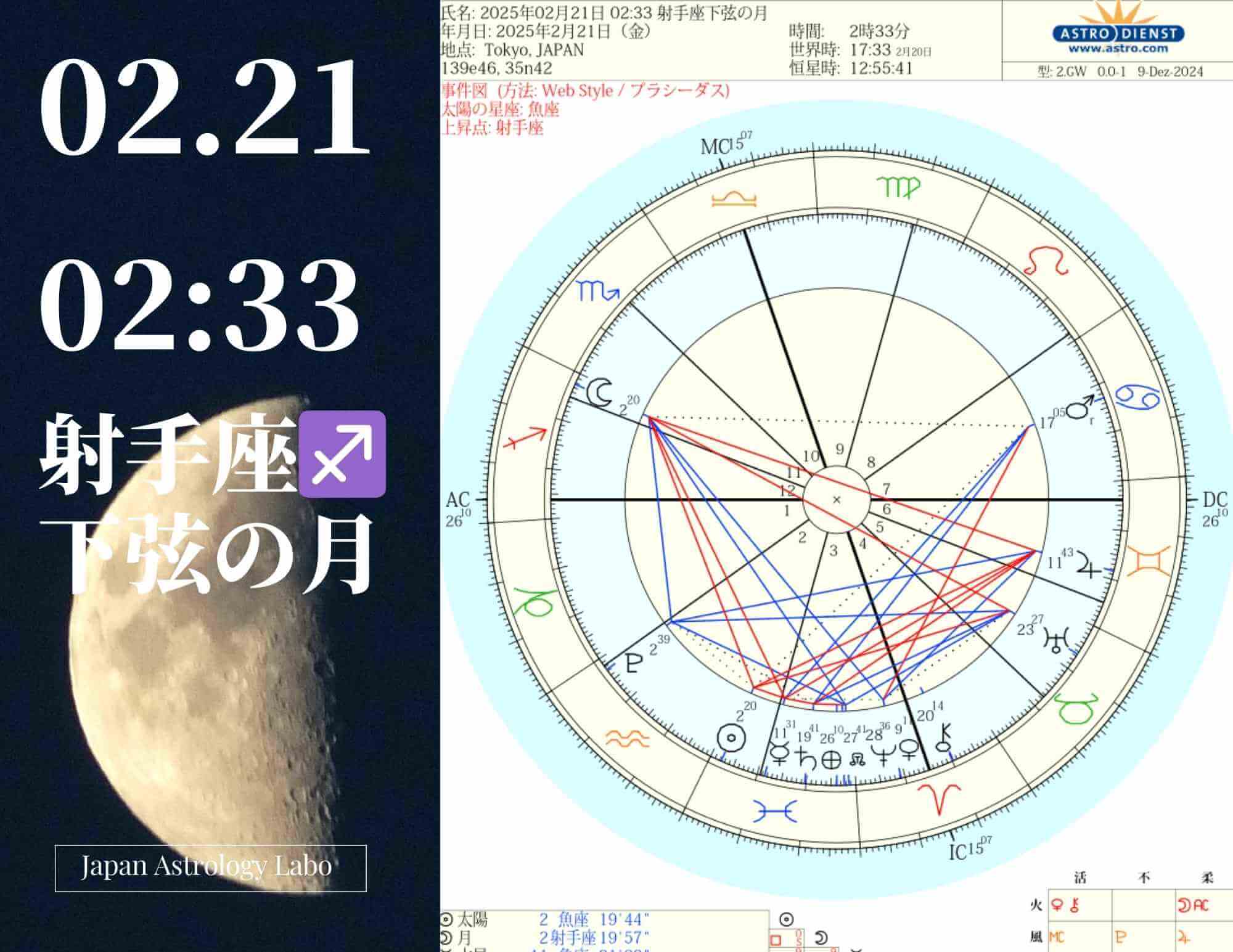Click house number 1 near the chart center

point(787,511)
